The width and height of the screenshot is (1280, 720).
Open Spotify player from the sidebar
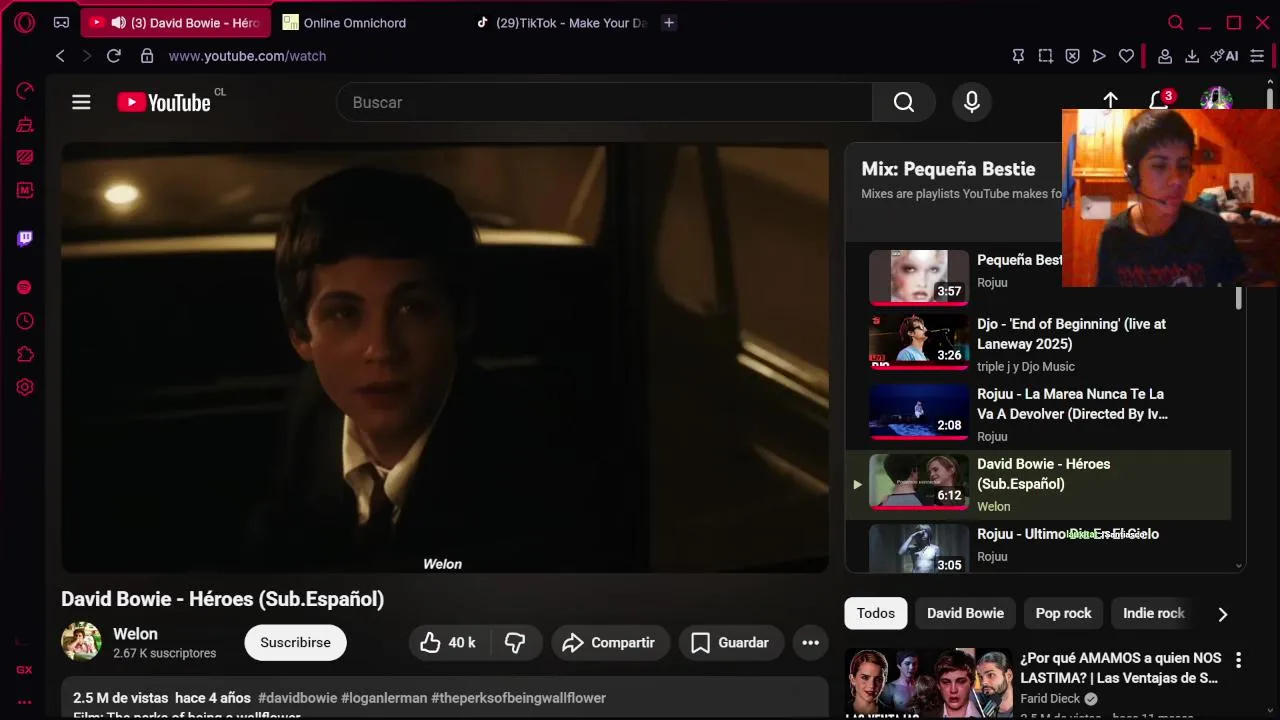(x=25, y=288)
